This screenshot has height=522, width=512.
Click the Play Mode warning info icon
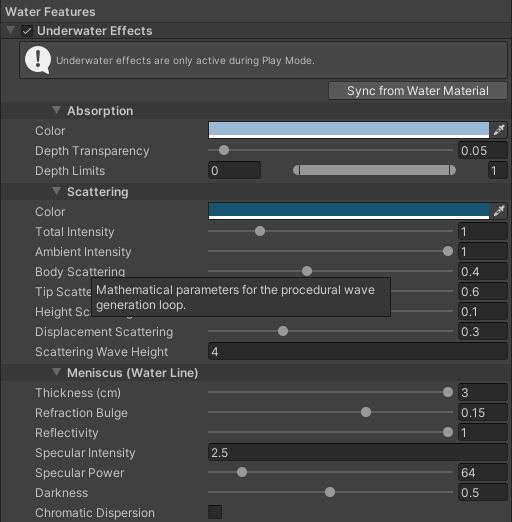(x=38, y=60)
